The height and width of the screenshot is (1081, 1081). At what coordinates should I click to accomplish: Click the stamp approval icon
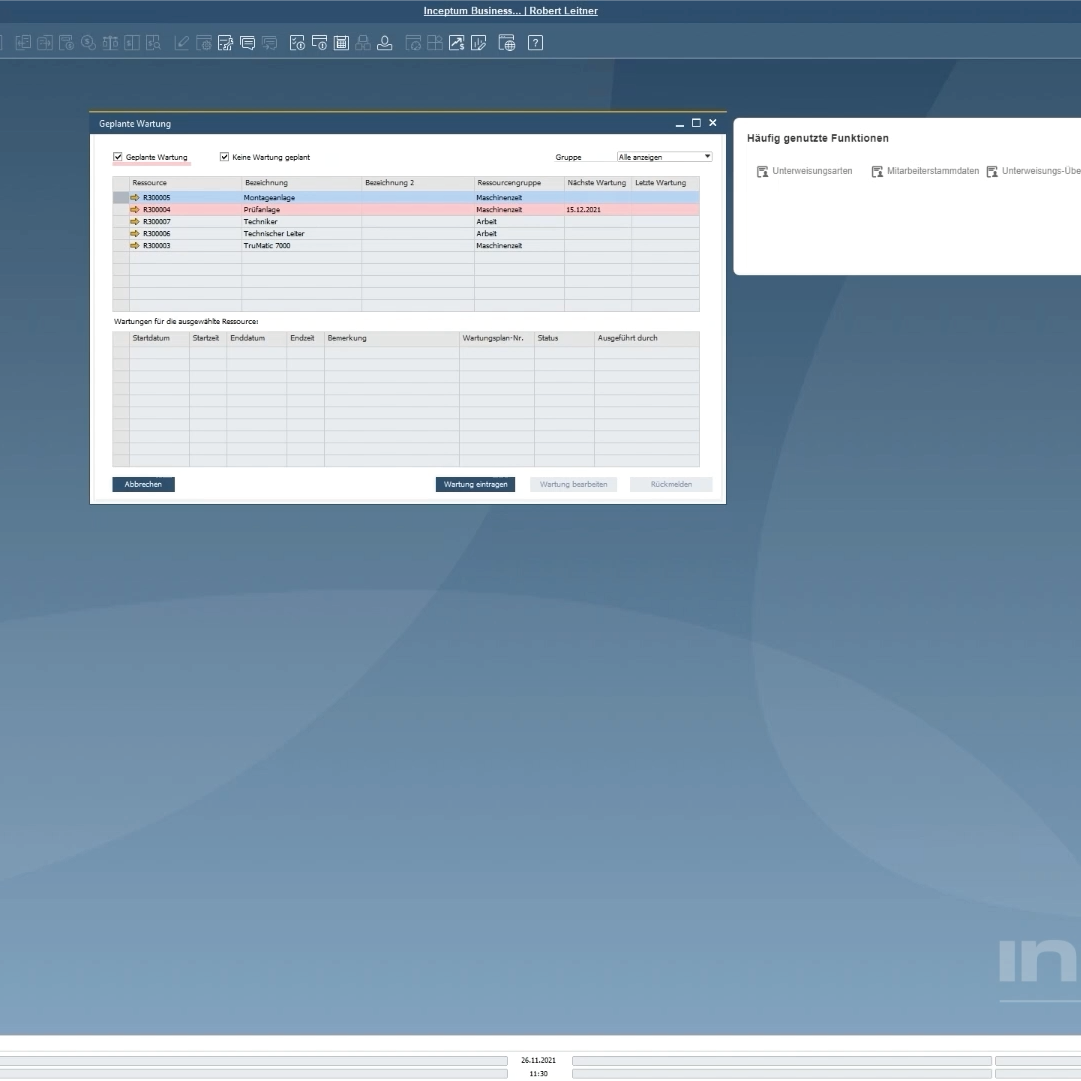[x=385, y=43]
